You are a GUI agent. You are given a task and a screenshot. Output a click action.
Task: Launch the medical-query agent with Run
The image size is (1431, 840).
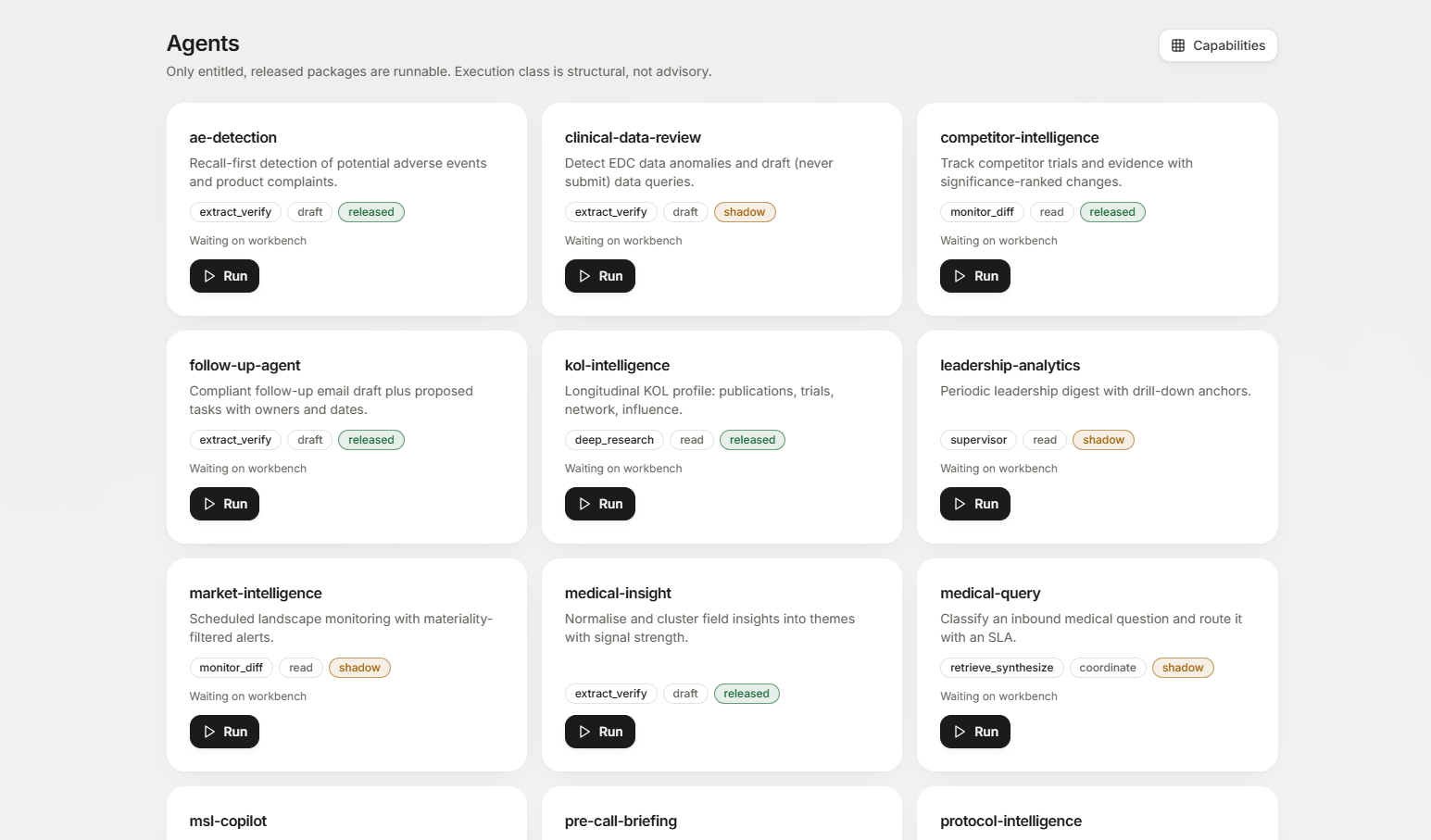[x=975, y=732]
